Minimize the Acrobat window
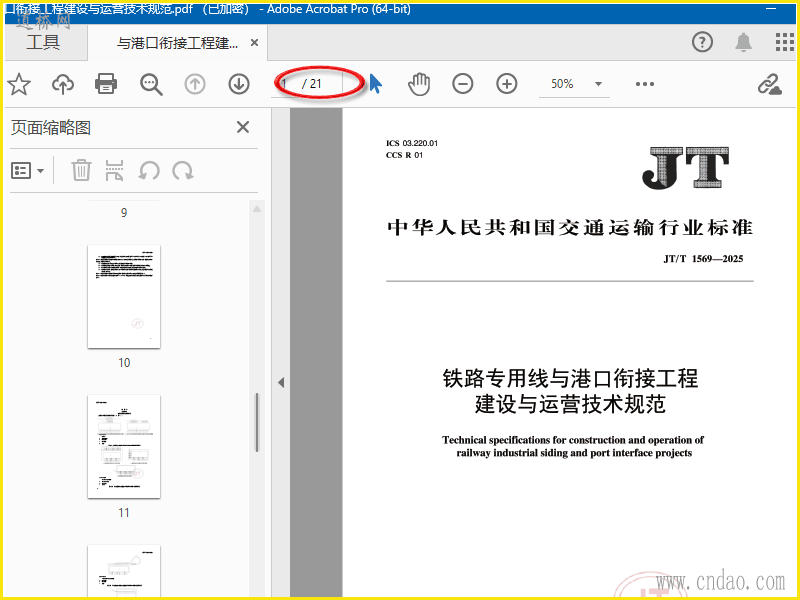Screen dimensions: 800x600 771,8
